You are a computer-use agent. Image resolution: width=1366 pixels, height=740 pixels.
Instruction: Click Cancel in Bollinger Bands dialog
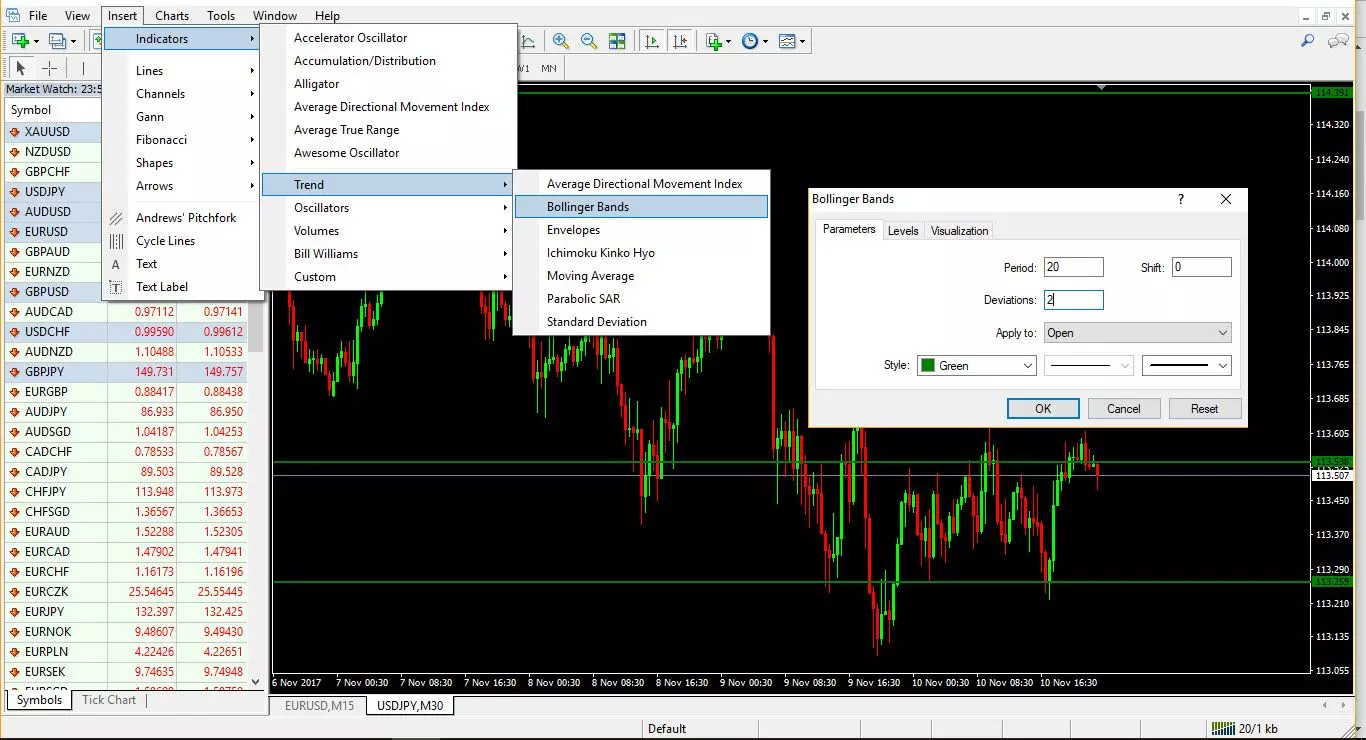click(1124, 408)
